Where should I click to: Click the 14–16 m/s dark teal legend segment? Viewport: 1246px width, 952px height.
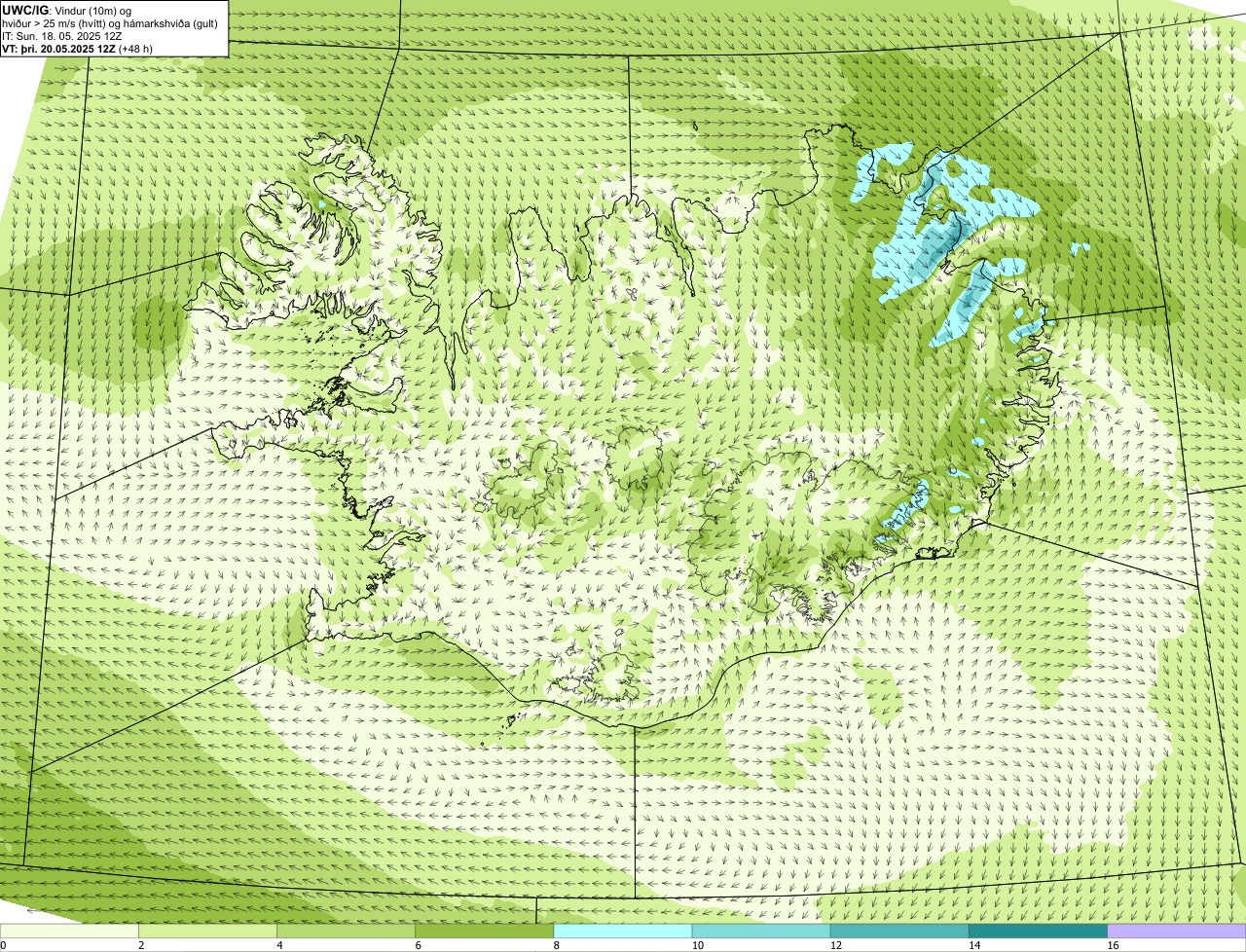coord(1038,931)
